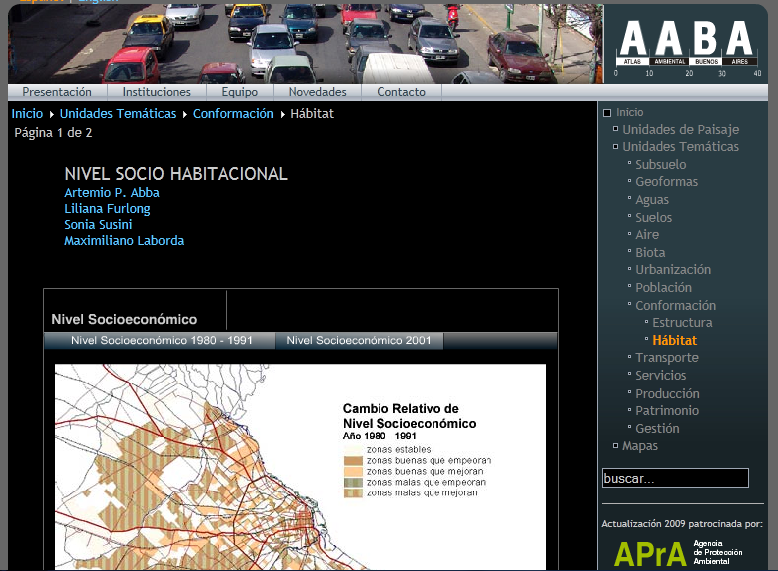The image size is (778, 571).
Task: Click the 'zonas buenas que empeoran' legend swatch
Action: 353,460
